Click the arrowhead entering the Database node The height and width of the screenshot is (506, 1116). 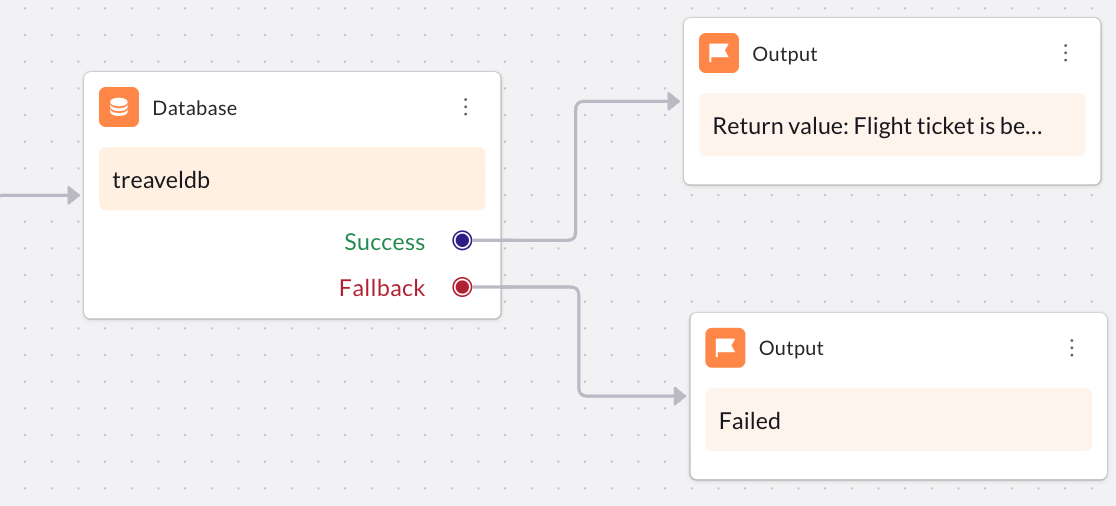(x=73, y=196)
